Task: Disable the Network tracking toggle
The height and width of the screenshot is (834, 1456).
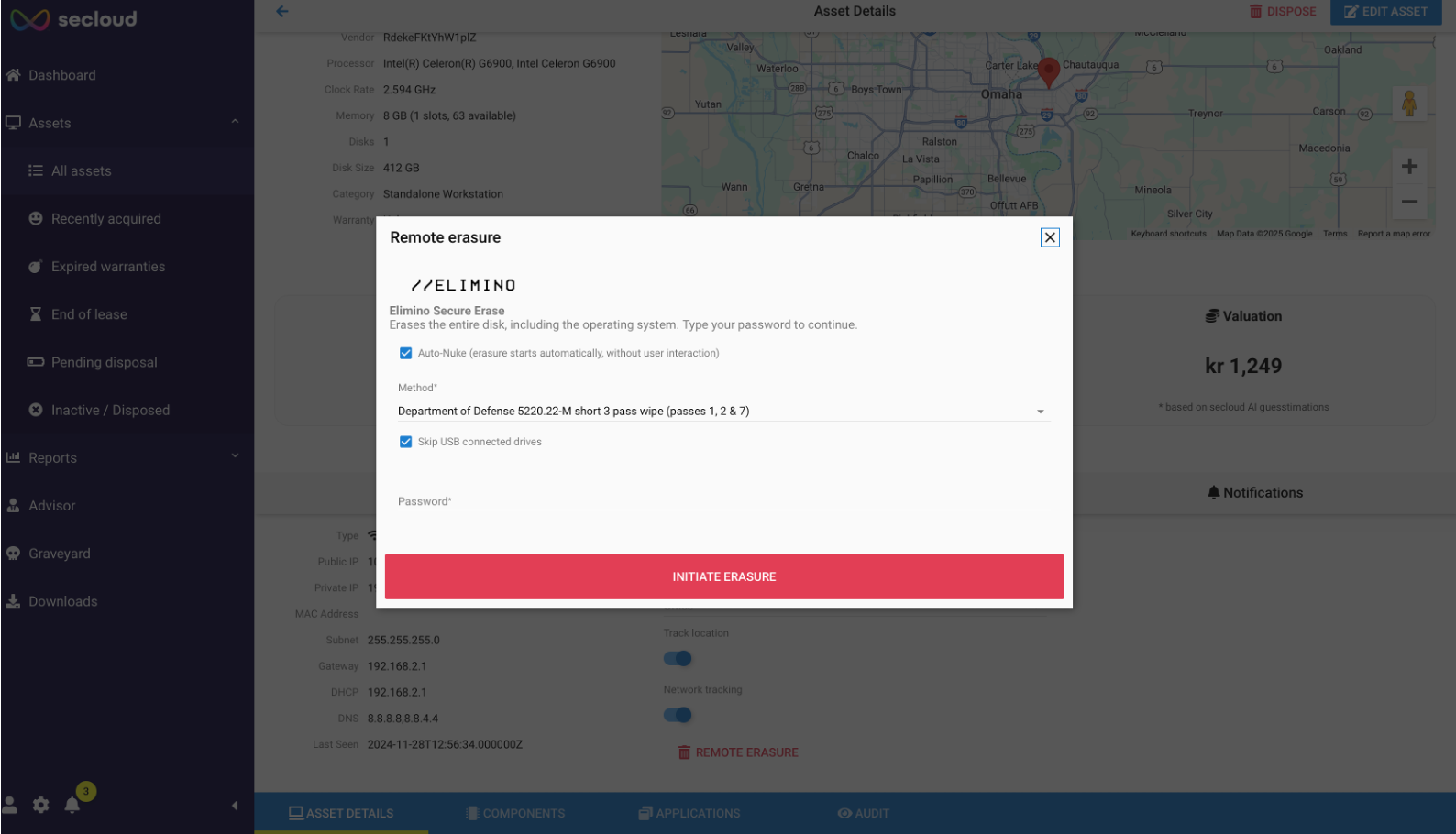Action: coord(678,716)
